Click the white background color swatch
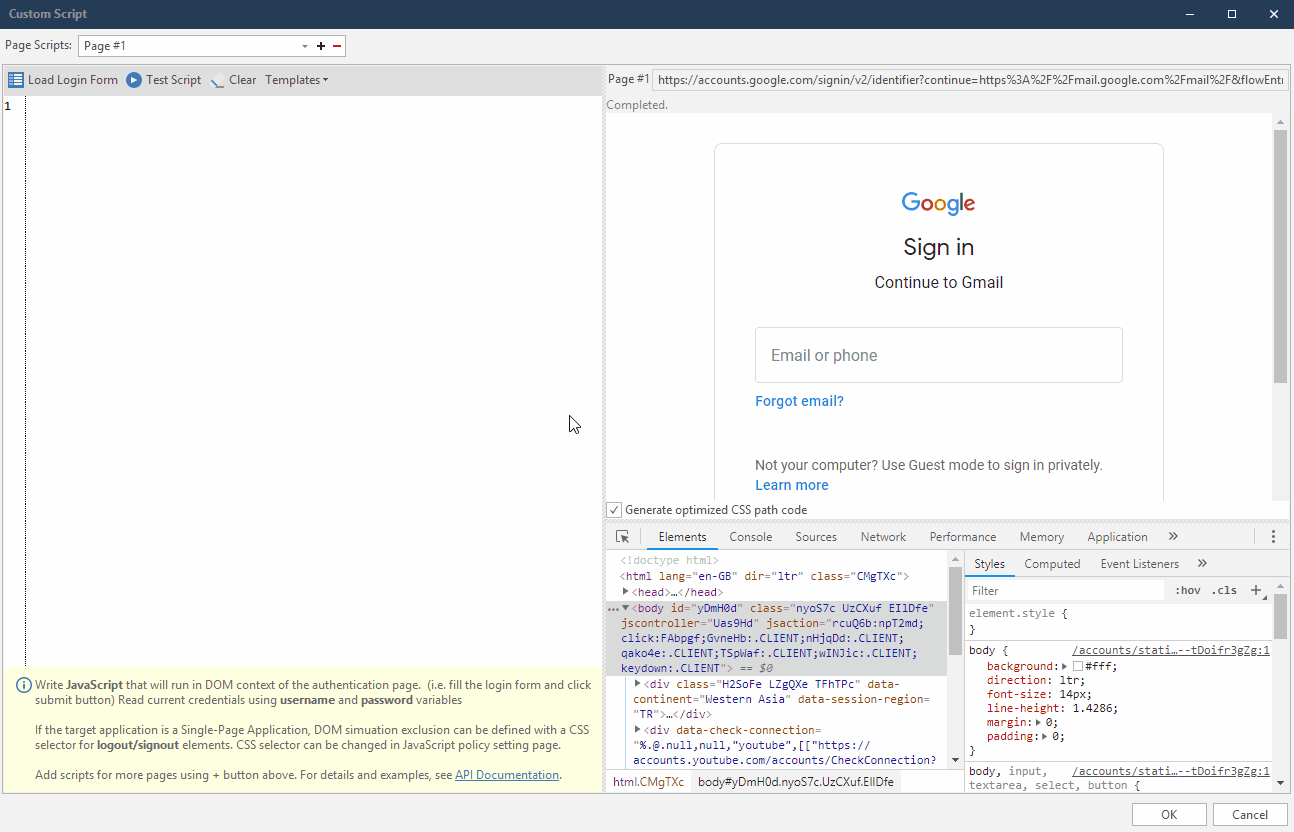Image resolution: width=1294 pixels, height=832 pixels. point(1077,665)
